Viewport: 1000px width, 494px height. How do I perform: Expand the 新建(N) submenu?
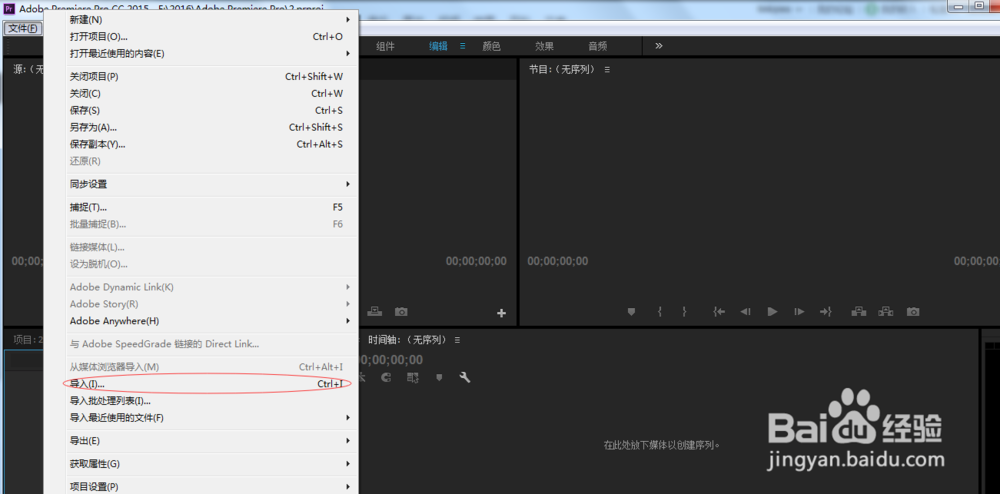click(202, 20)
